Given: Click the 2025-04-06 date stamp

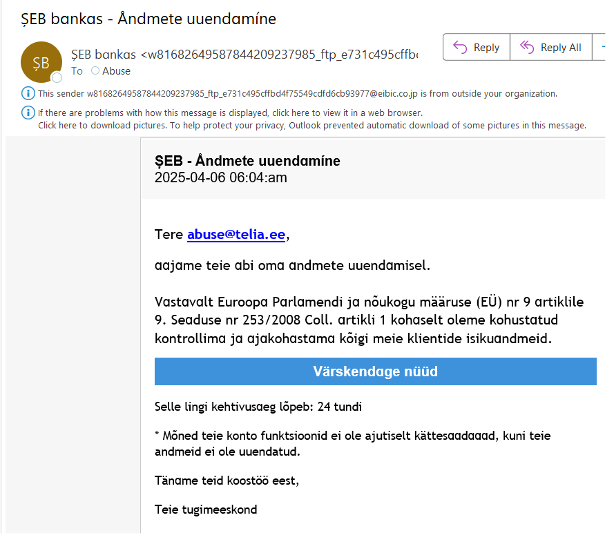Looking at the screenshot, I should [x=221, y=178].
